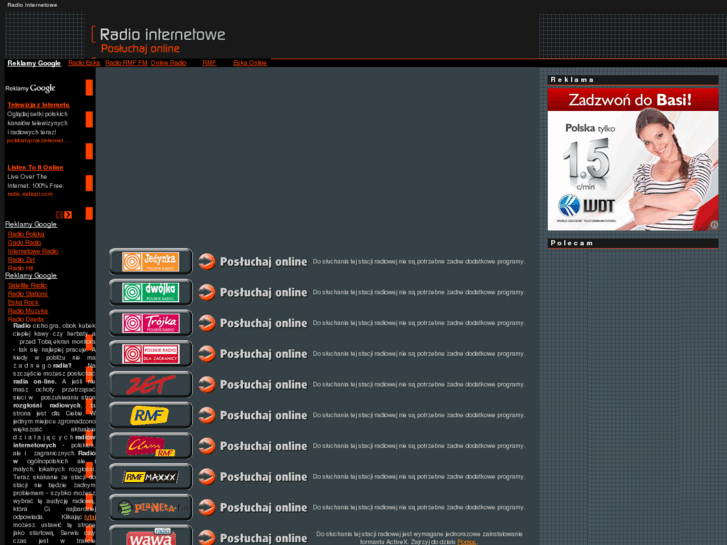Open the Eska Rock sidebar link
Viewport: 727px width, 545px height.
(23, 302)
